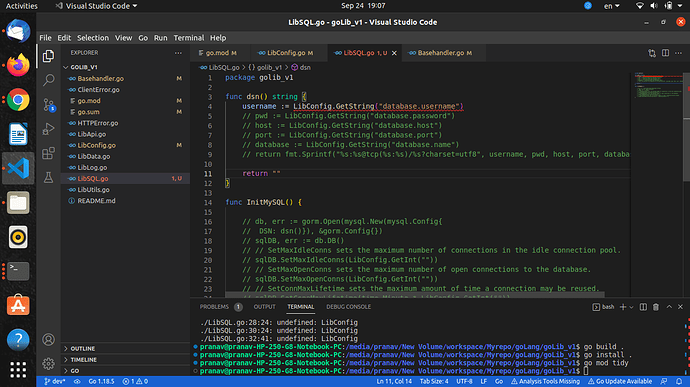Open the Extensions view

pyautogui.click(x=48, y=153)
